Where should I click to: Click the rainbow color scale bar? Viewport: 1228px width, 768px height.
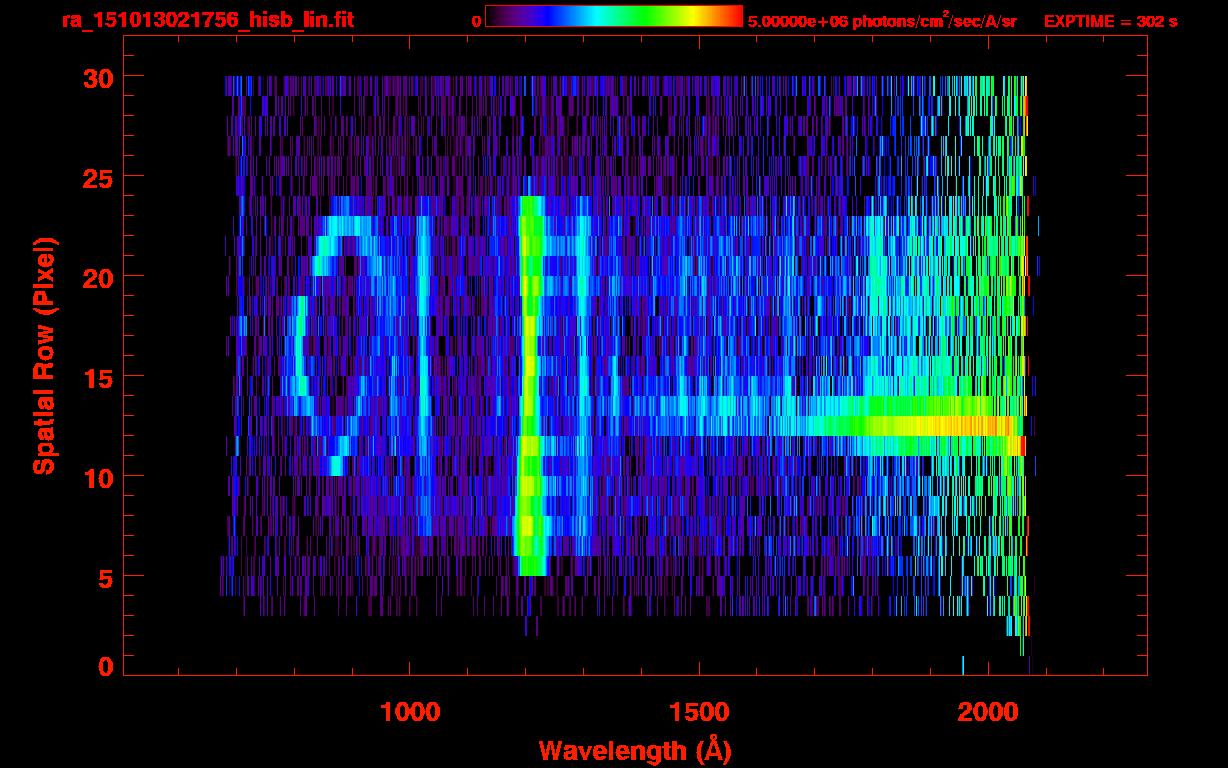pos(613,16)
